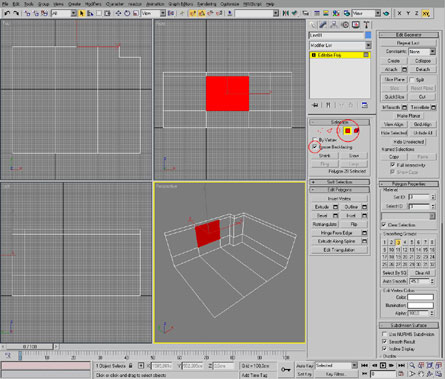Open the selection filter All dropdown
The width and height of the screenshot is (445, 379).
[64, 13]
